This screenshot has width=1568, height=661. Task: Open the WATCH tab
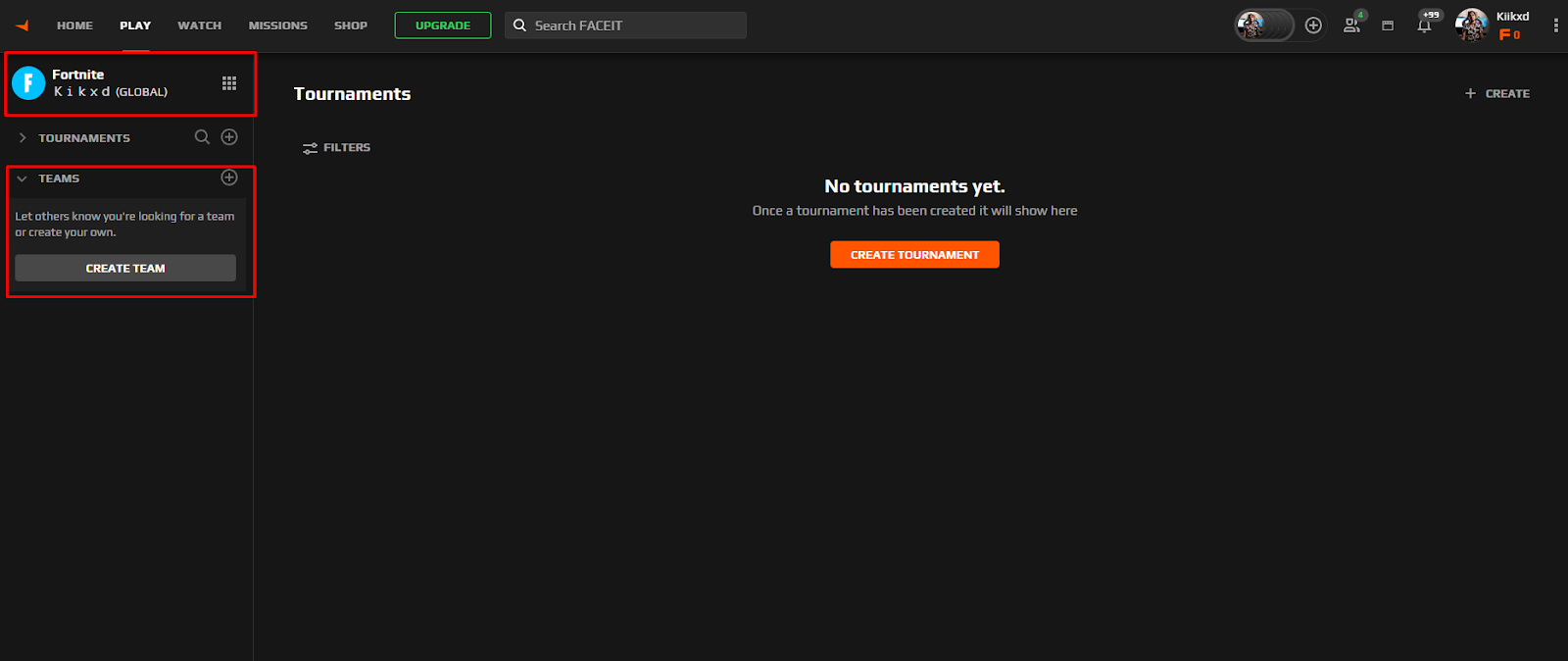click(199, 25)
